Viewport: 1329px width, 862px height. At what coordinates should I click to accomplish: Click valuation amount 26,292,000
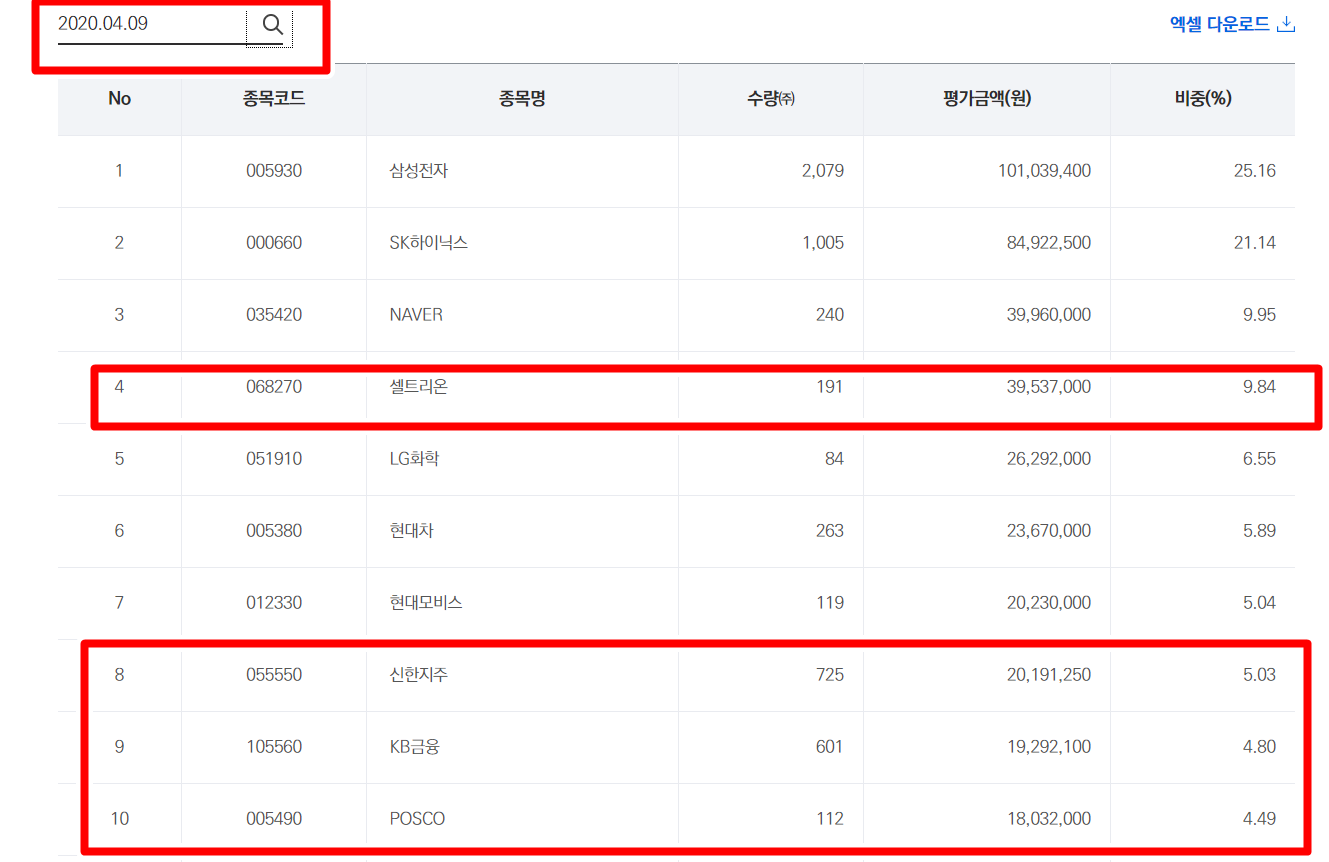pos(1049,459)
